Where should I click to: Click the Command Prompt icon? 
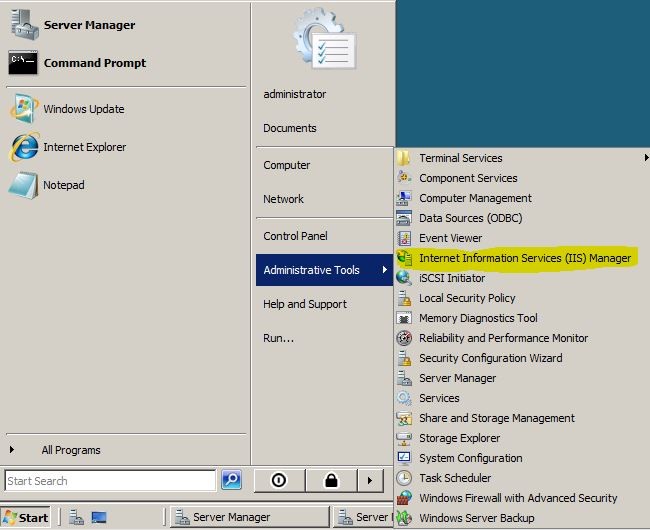pyautogui.click(x=23, y=63)
